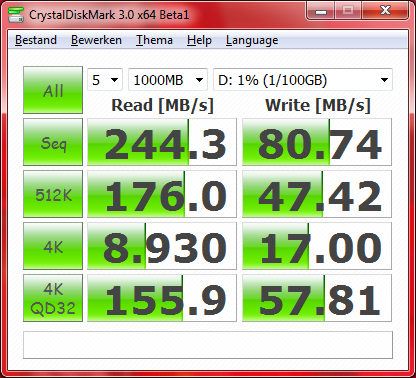Viewport: 416px width, 378px height.
Task: Start the 4K test
Action: tap(53, 246)
